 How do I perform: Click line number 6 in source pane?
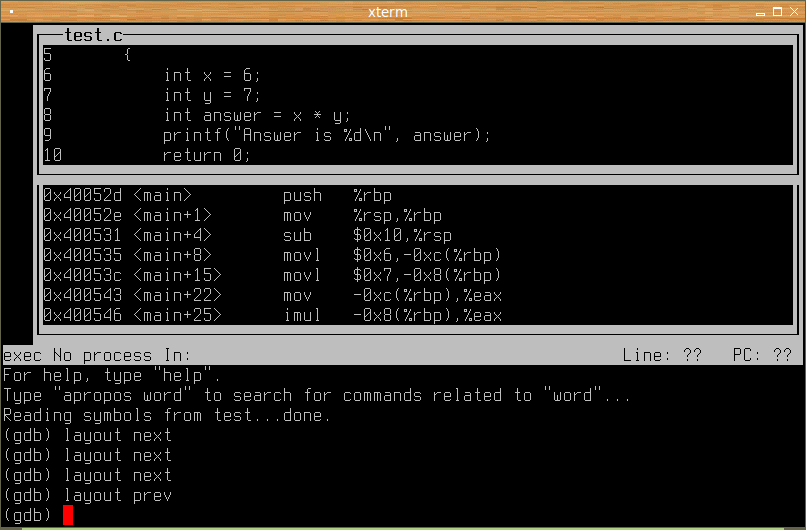(x=47, y=75)
